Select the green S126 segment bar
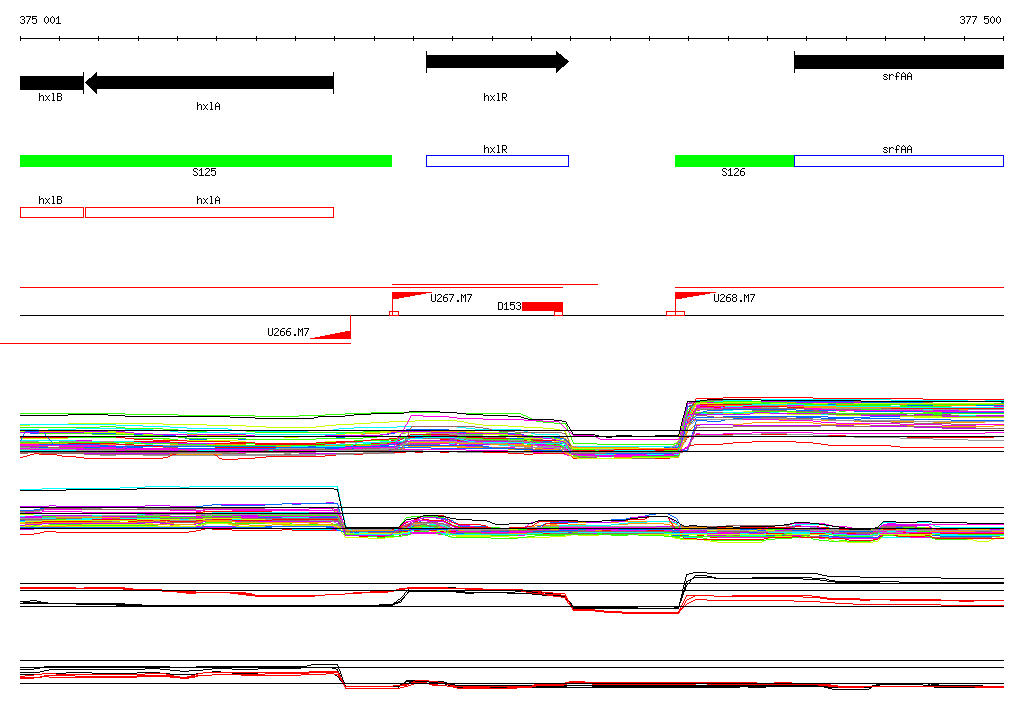This screenshot has height=714, width=1024. (x=734, y=161)
